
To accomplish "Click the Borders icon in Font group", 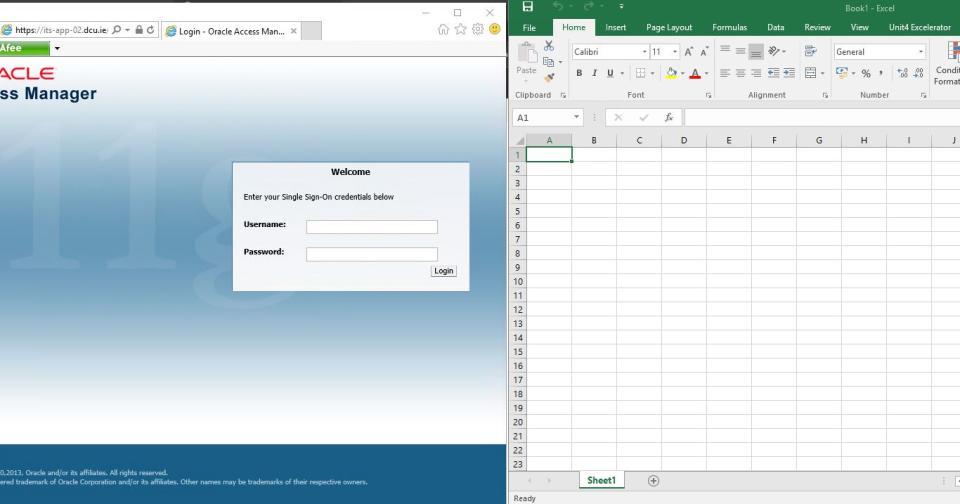I will [x=640, y=73].
